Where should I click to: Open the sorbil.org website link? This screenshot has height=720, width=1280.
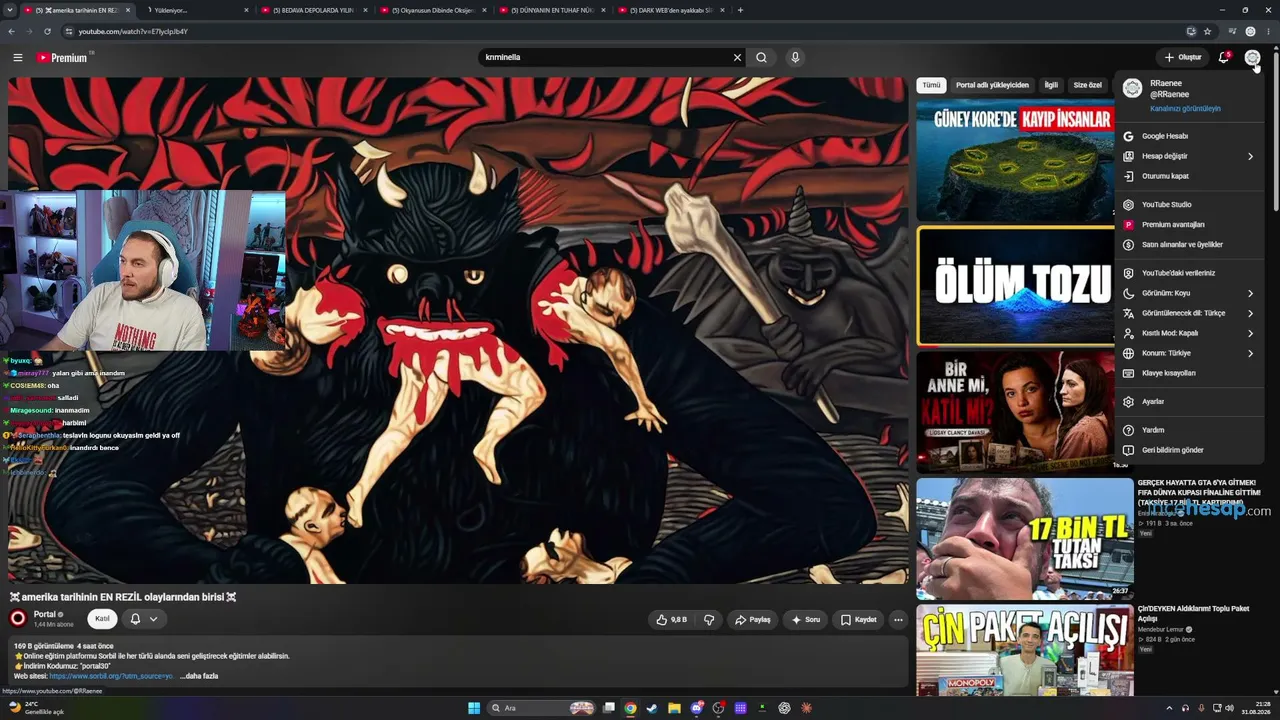112,676
